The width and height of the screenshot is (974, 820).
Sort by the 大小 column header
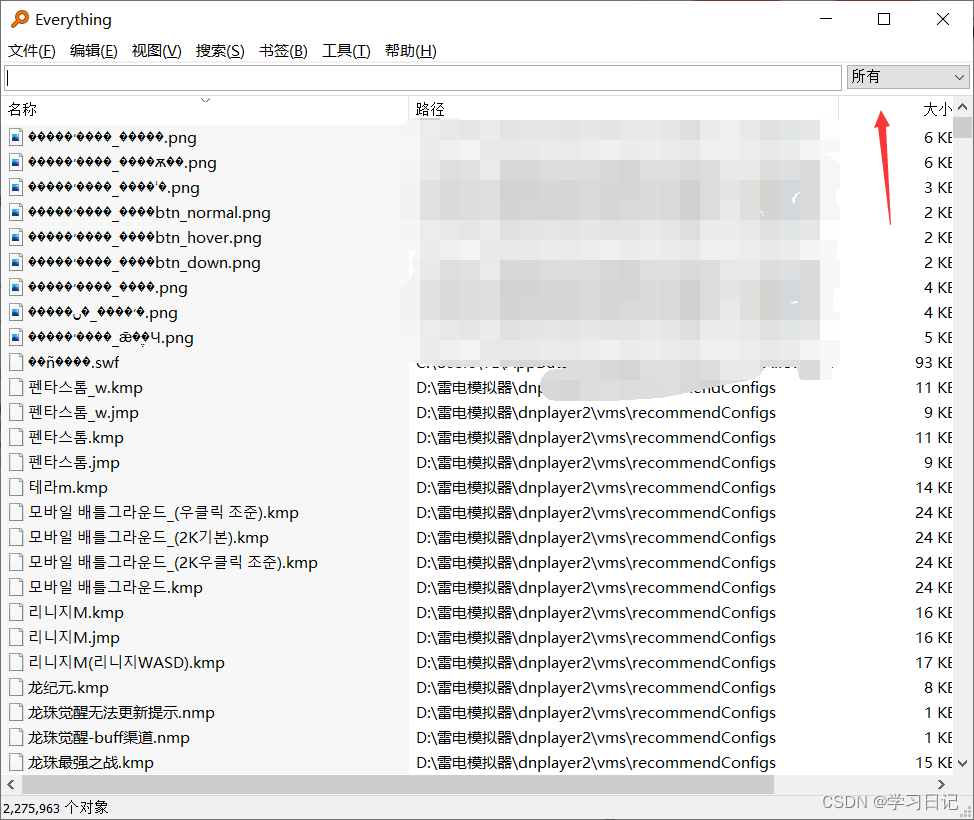coord(896,109)
